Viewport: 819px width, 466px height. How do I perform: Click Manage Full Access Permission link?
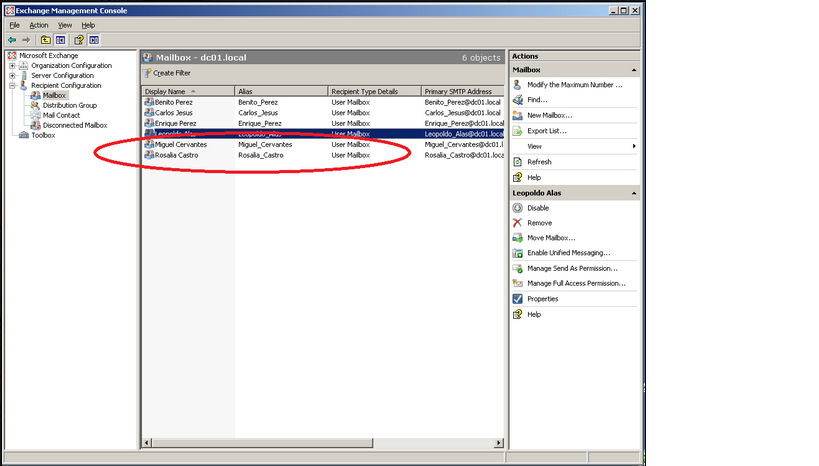(x=577, y=283)
